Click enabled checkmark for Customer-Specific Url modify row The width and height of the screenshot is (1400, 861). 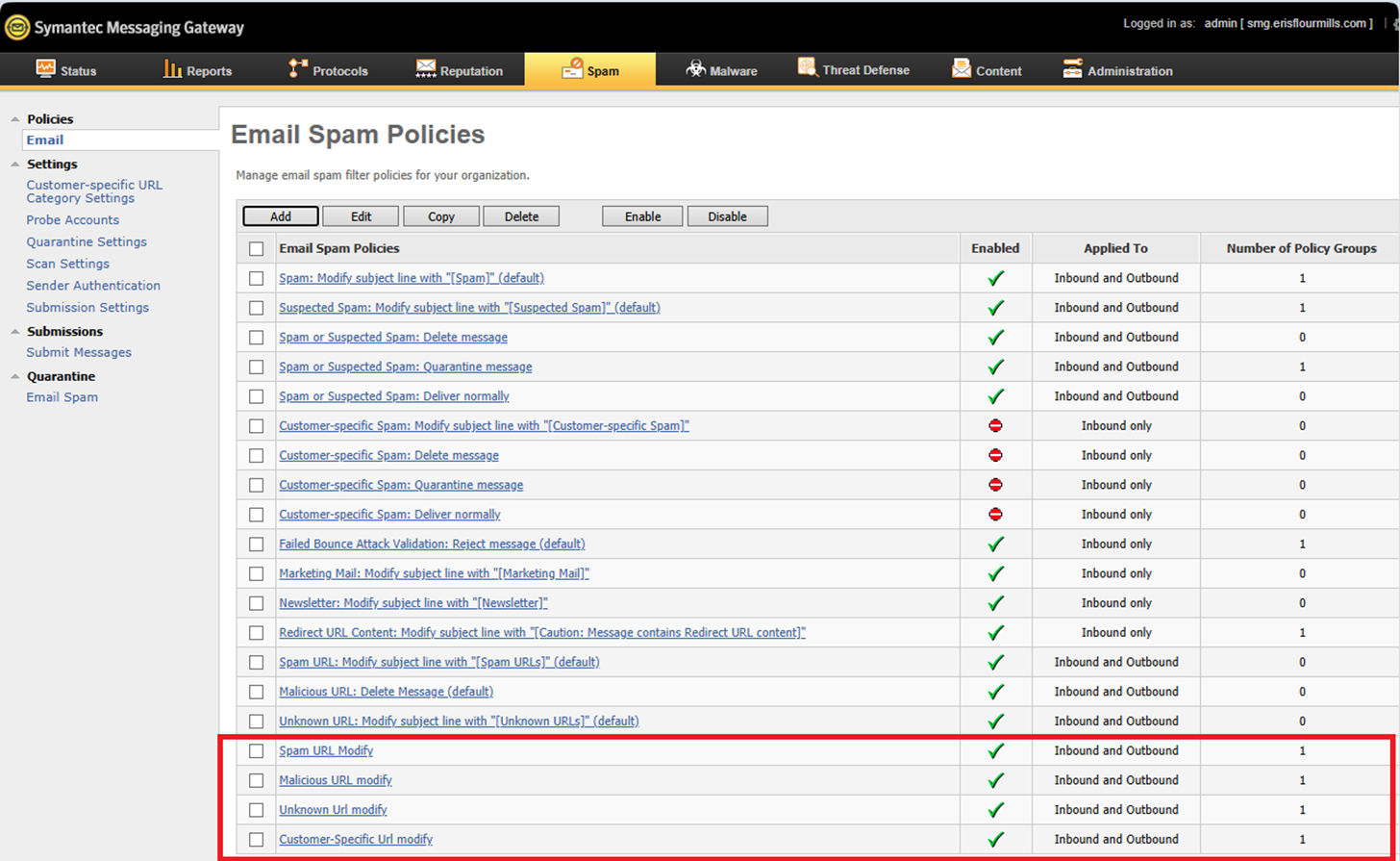[996, 839]
